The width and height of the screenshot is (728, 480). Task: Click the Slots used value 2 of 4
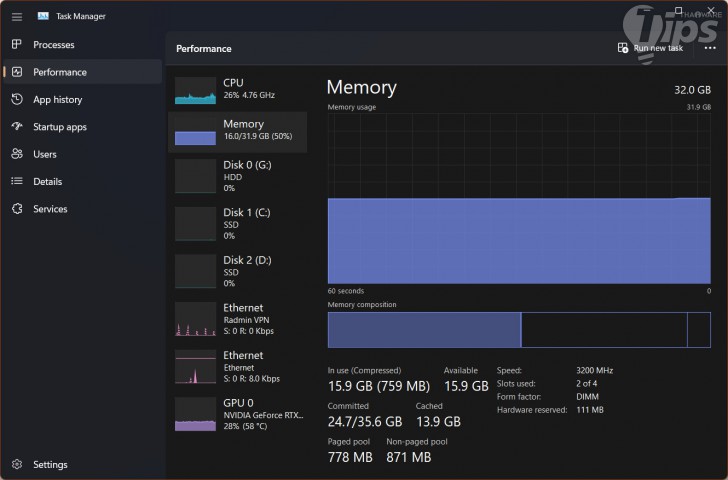click(586, 383)
